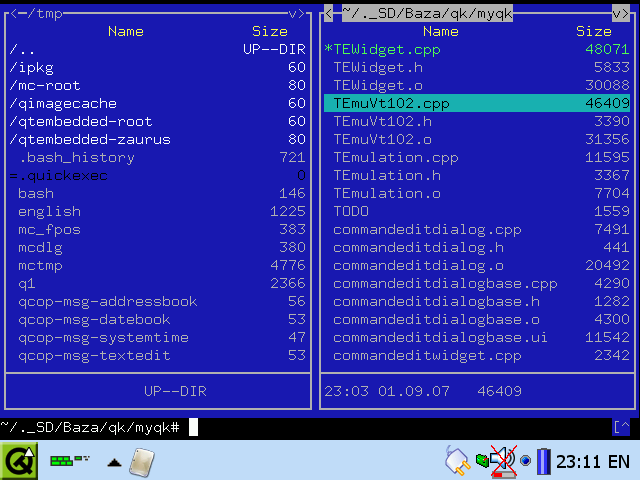
Task: Select the q1 file
Action: coord(158,283)
